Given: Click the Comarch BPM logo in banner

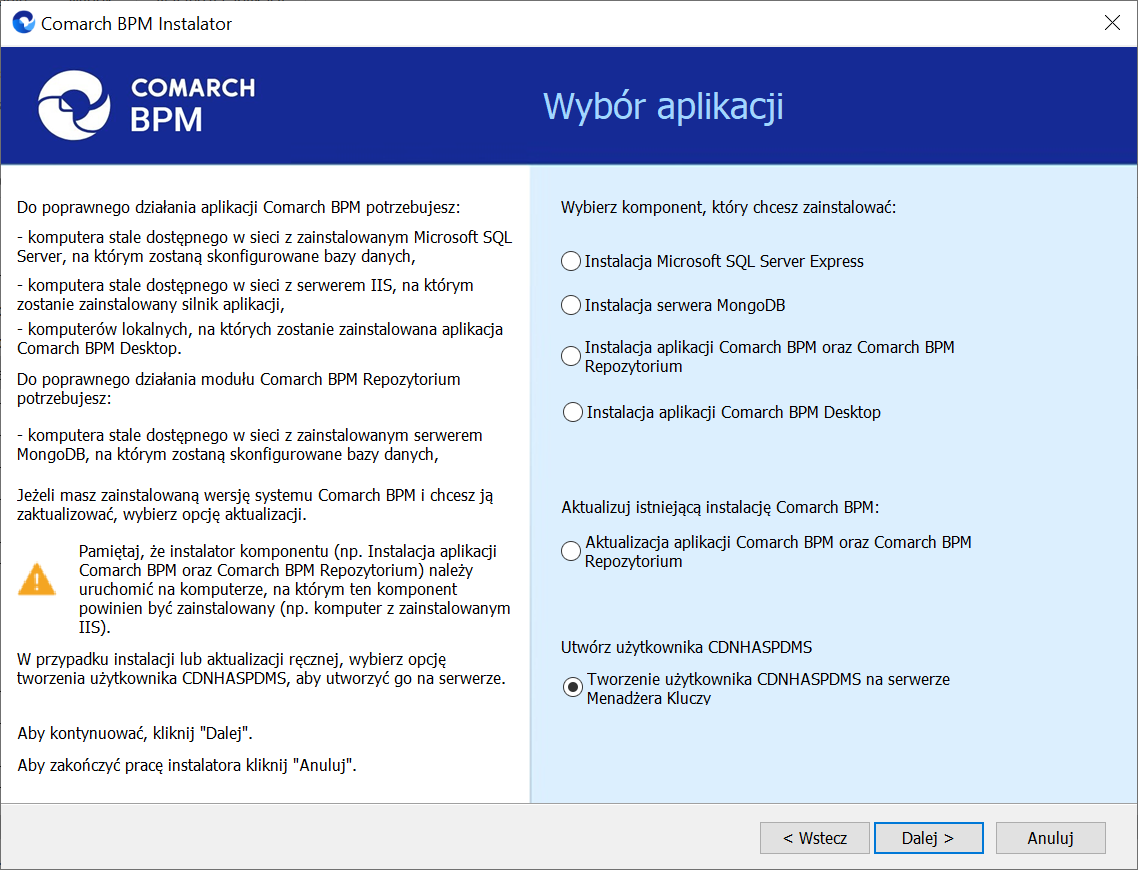Looking at the screenshot, I should (147, 105).
